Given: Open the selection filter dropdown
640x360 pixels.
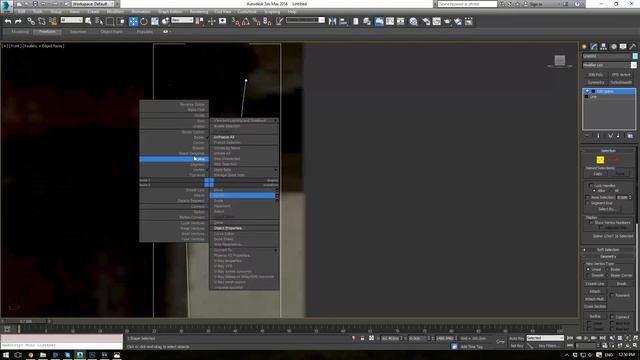Looking at the screenshot, I should click(x=71, y=20).
